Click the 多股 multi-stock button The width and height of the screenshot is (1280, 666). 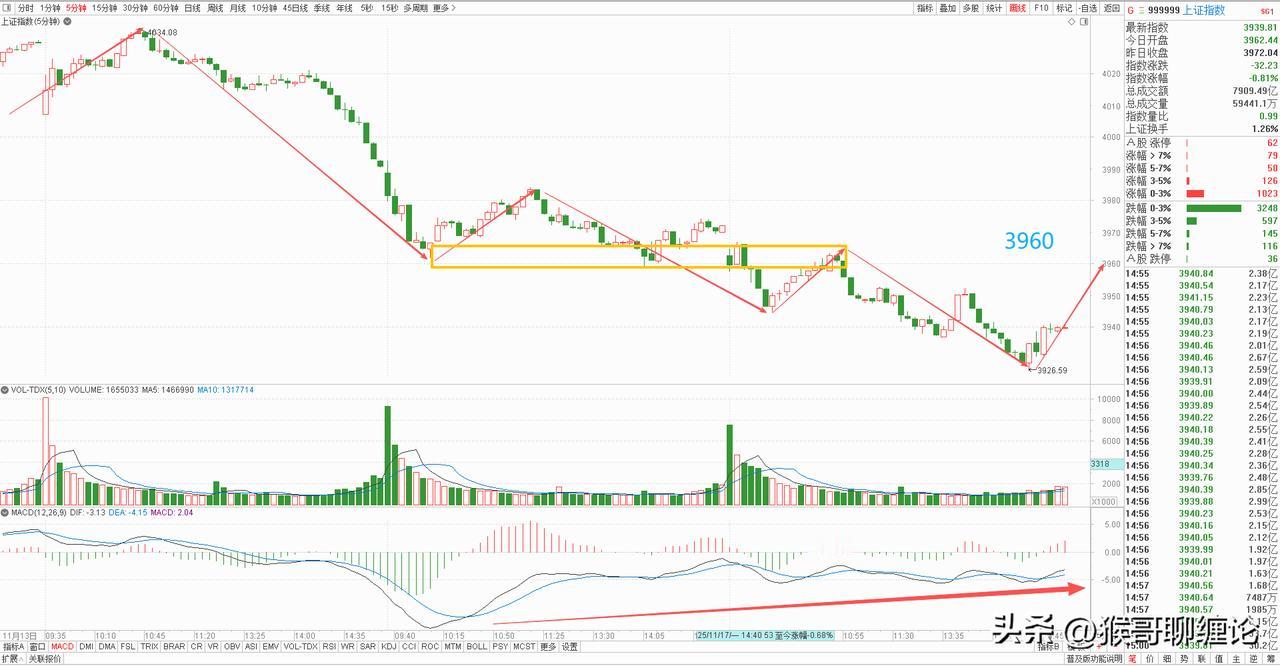pyautogui.click(x=971, y=8)
